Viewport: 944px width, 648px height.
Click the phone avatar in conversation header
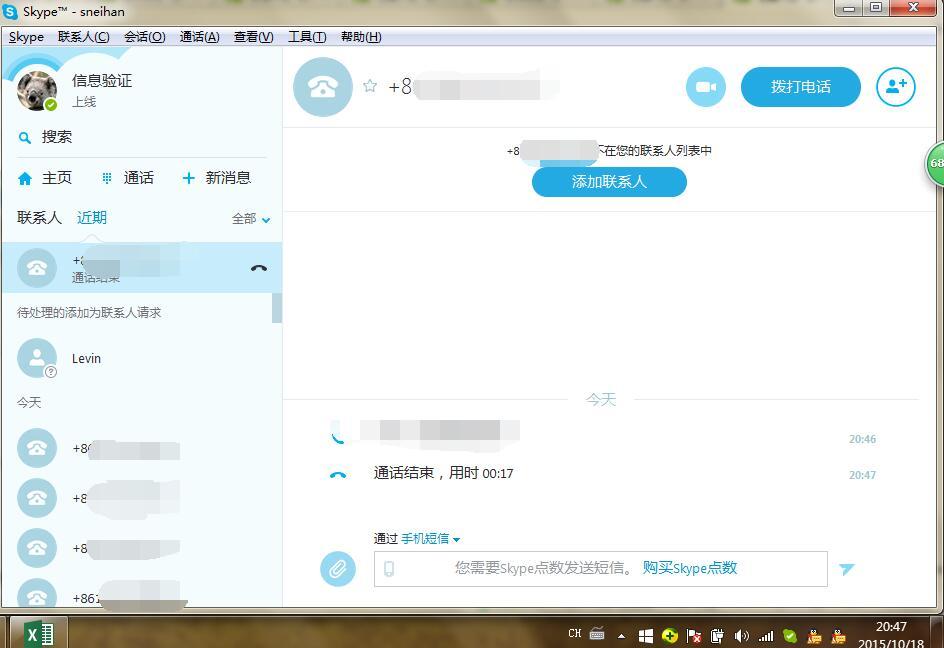[323, 87]
